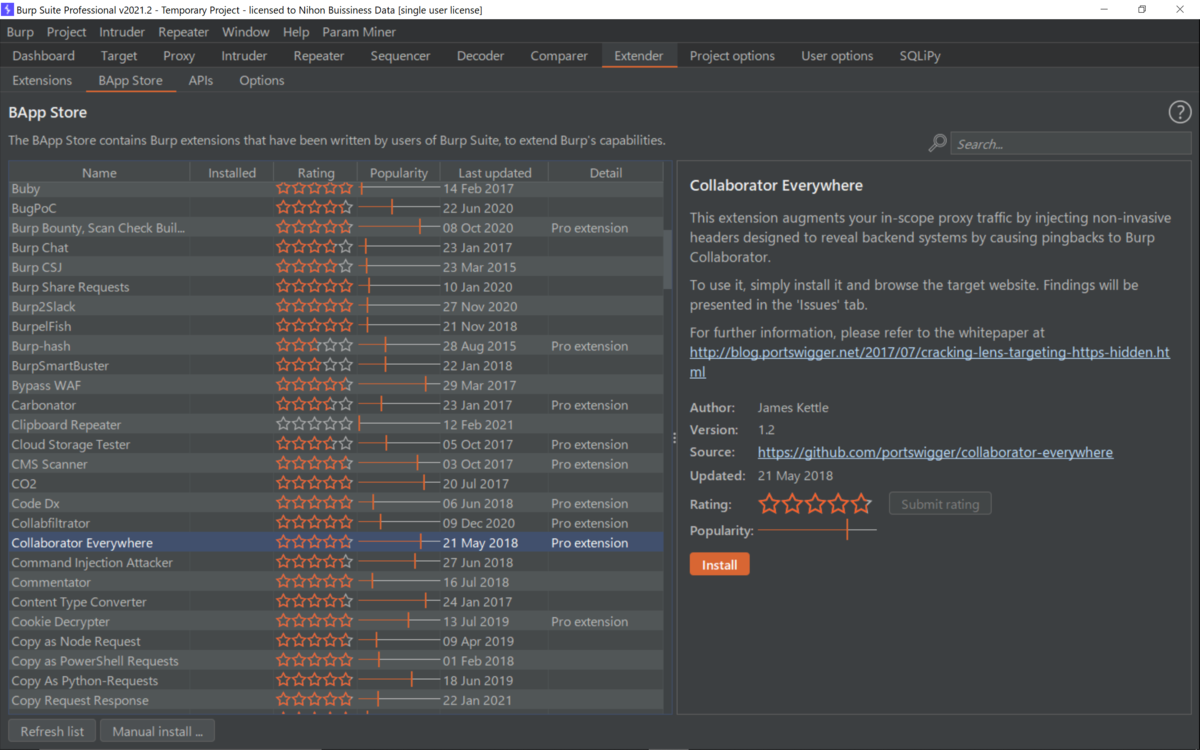Switch to the SQLiPy tab
This screenshot has height=750, width=1200.
(920, 56)
